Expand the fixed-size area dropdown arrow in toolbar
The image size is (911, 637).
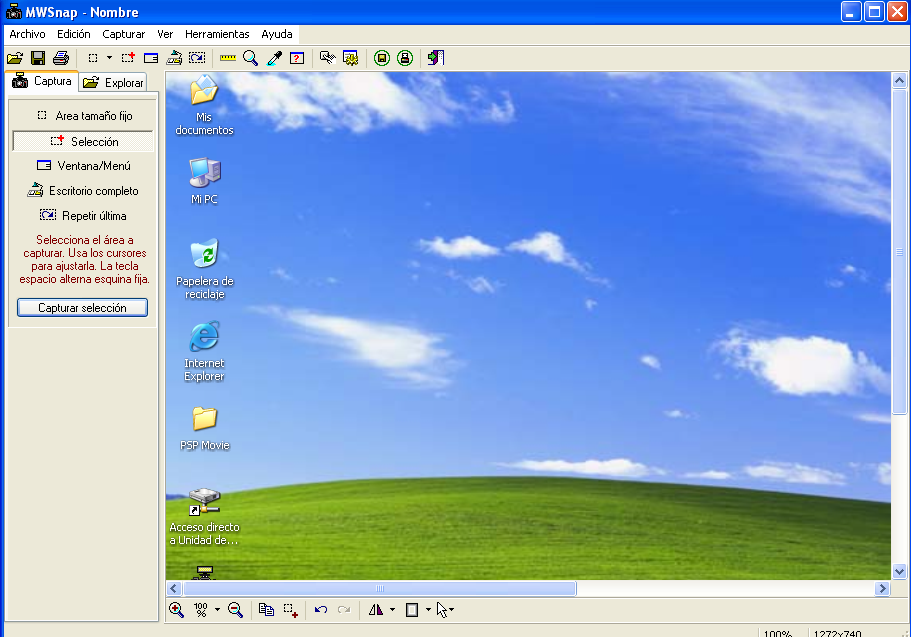point(109,58)
